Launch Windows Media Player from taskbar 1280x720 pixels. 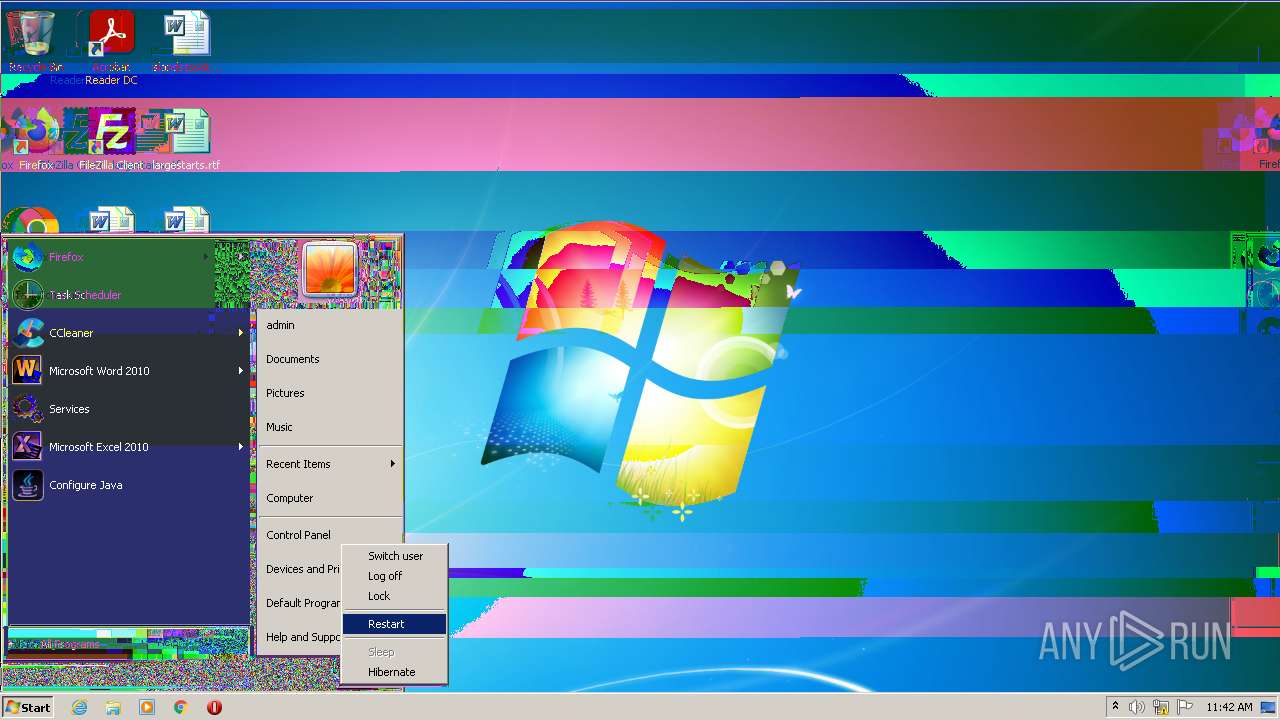click(147, 707)
